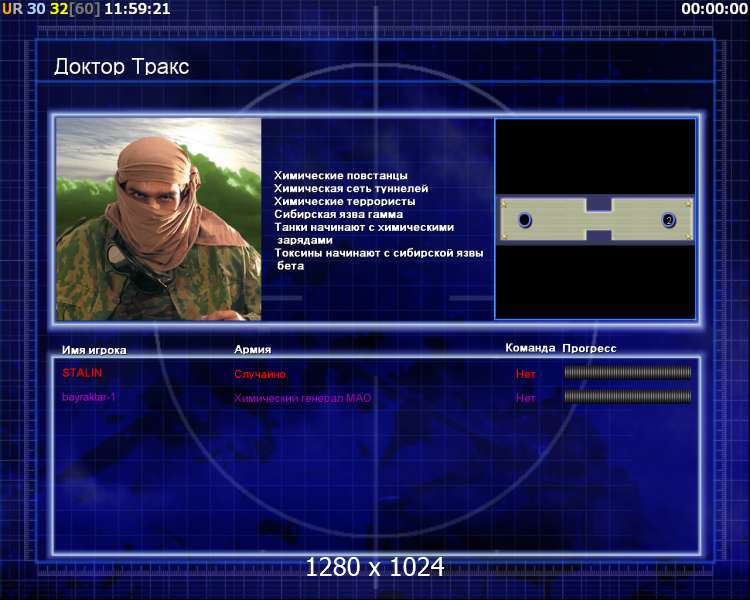Viewport: 750px width, 600px height.
Task: Click STALIN's team value "Нет"
Action: (526, 374)
